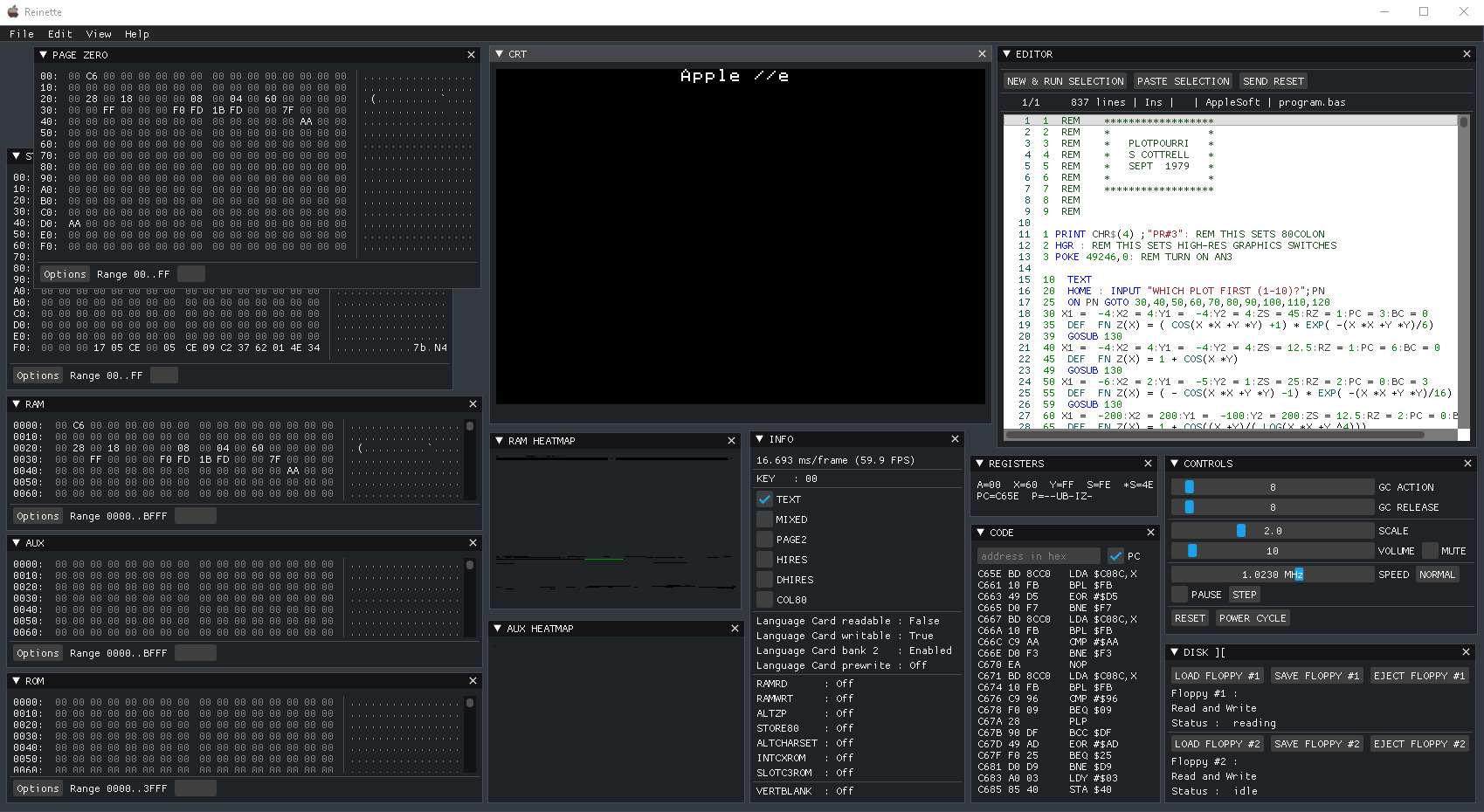Click the RESET button in CONTROLS
This screenshot has width=1484, height=812.
point(1190,618)
